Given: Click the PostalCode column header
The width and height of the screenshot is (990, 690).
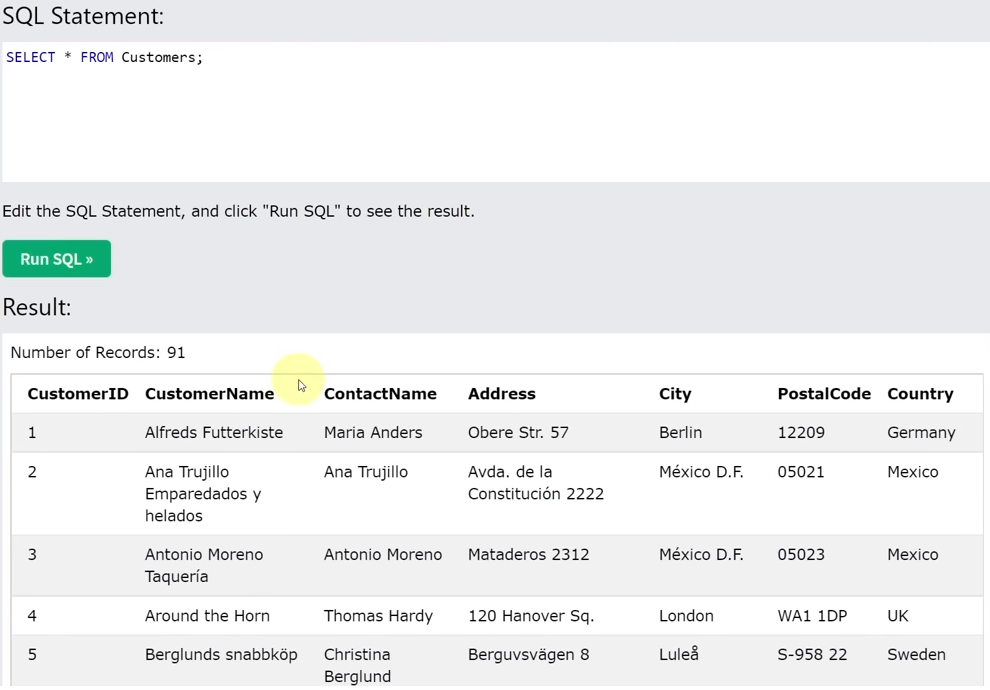Looking at the screenshot, I should point(824,394).
